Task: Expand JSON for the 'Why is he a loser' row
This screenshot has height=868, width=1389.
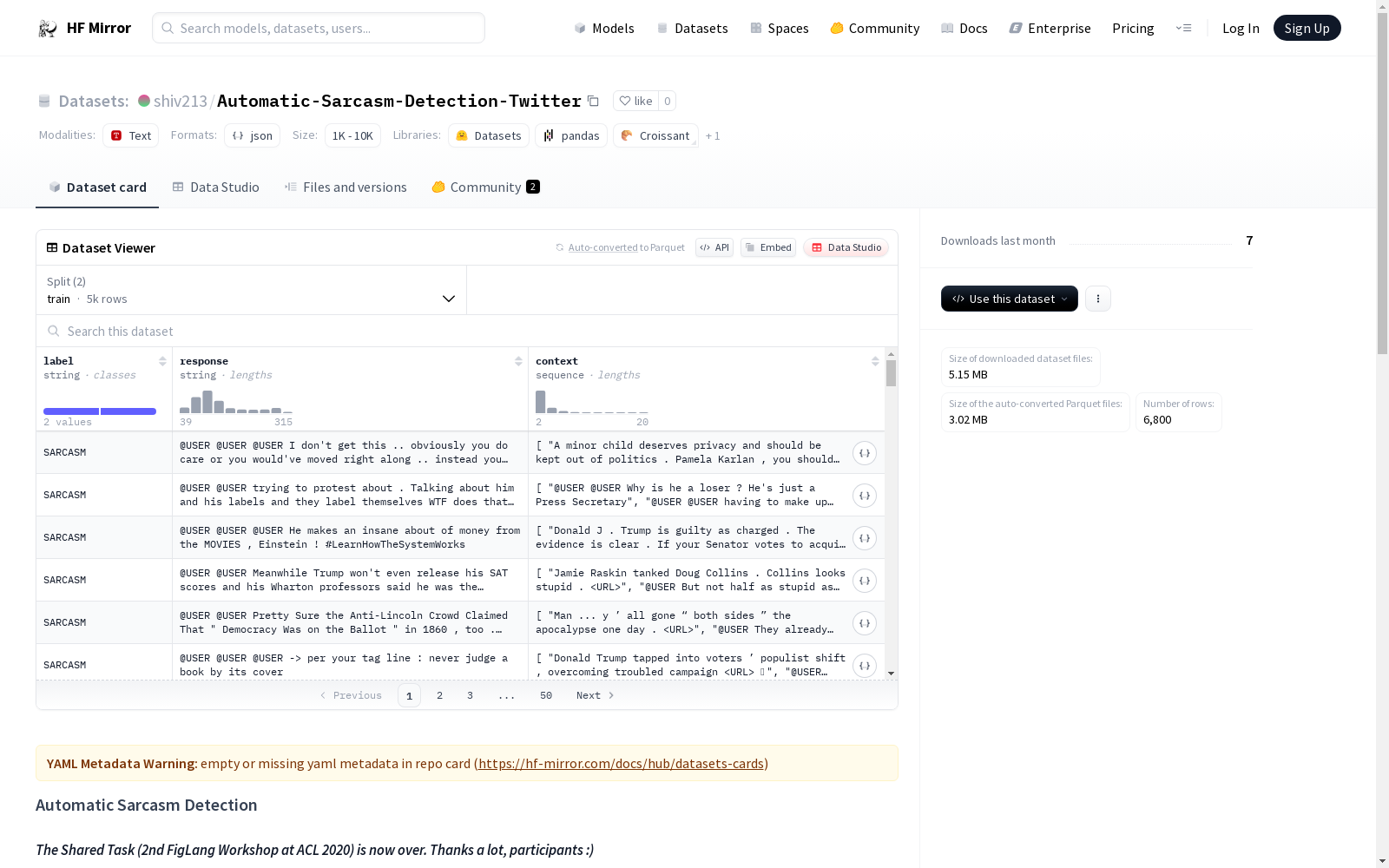Action: (864, 496)
